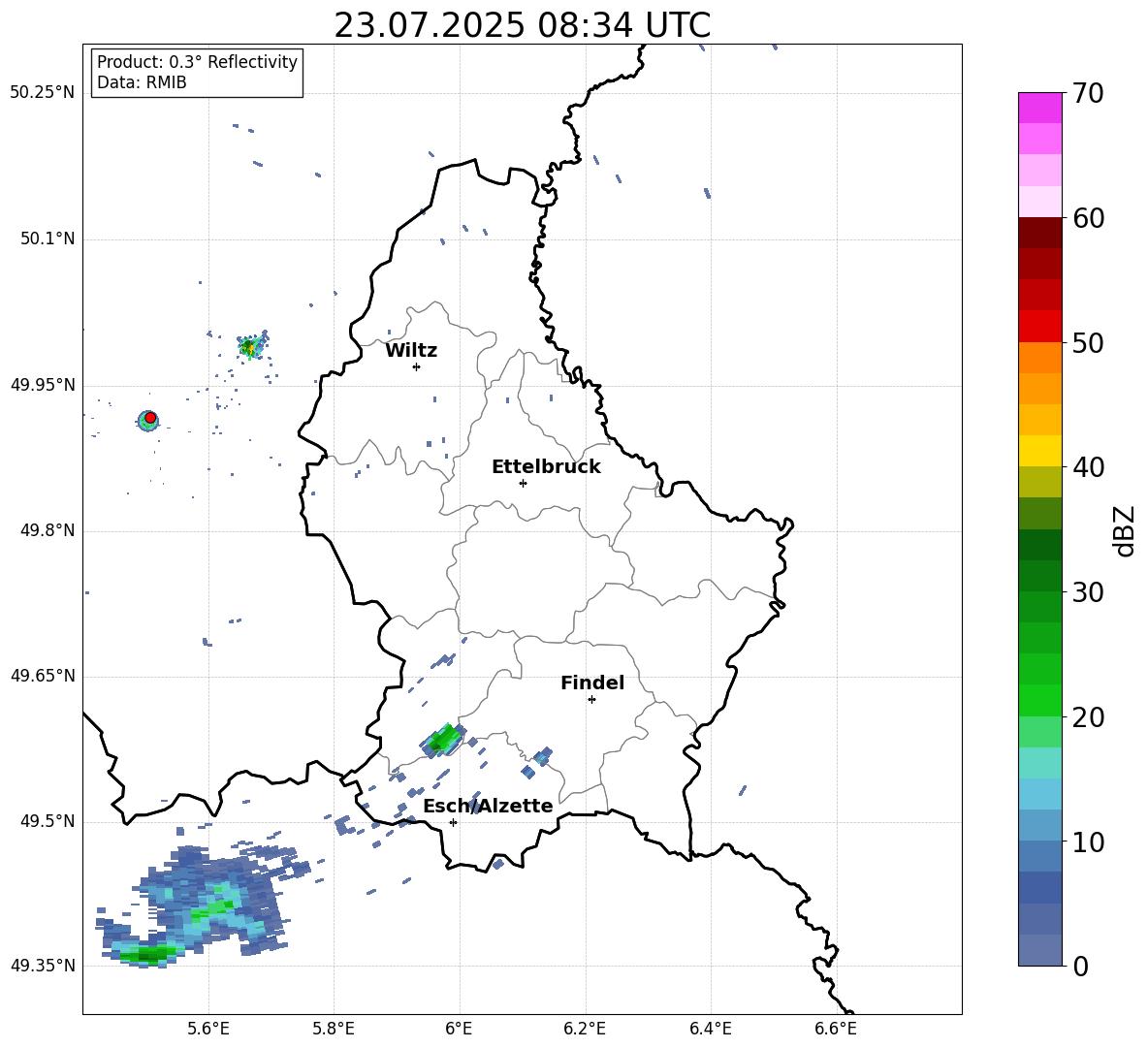Click the 6.4°E longitude label
The height and width of the screenshot is (1048, 1148).
710,1029
